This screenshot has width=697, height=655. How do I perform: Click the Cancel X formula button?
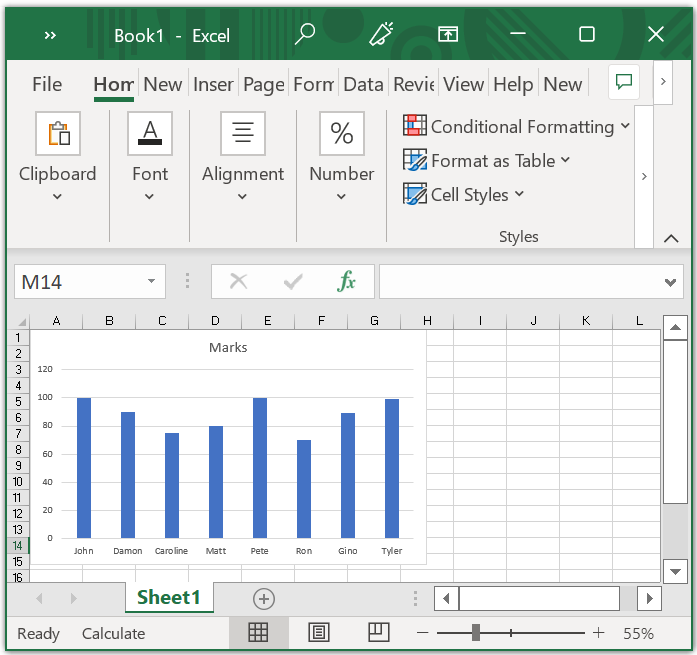coord(239,281)
